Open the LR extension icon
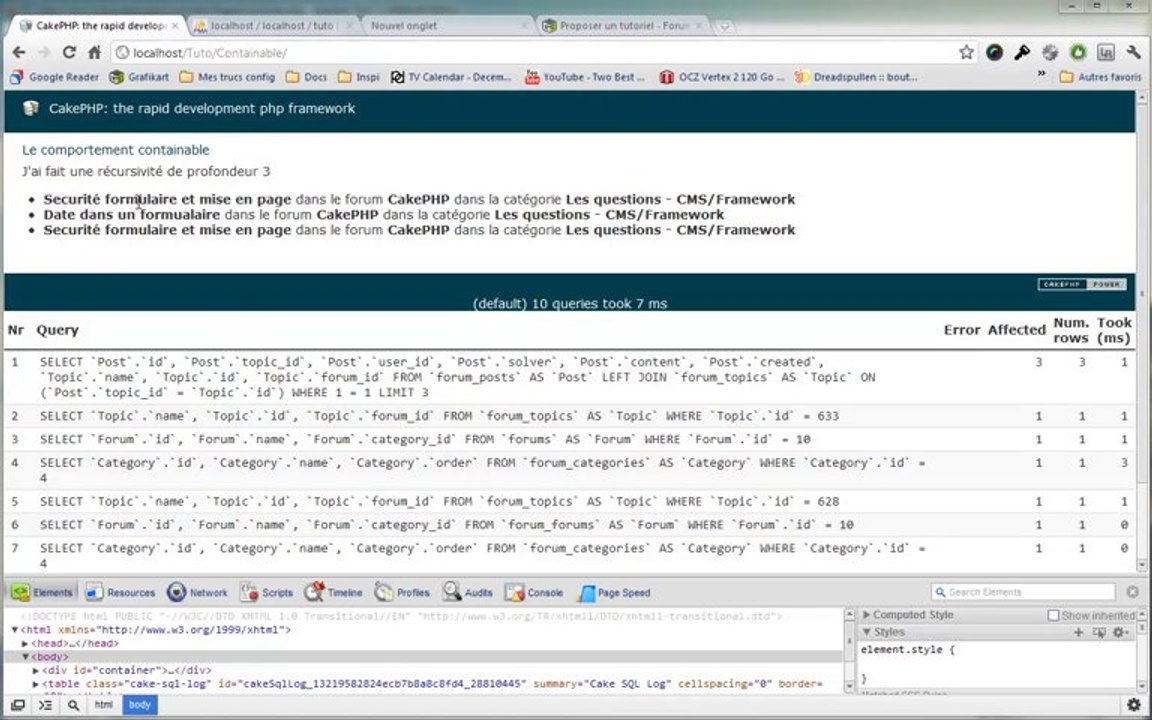Image resolution: width=1152 pixels, height=720 pixels. (x=1106, y=52)
